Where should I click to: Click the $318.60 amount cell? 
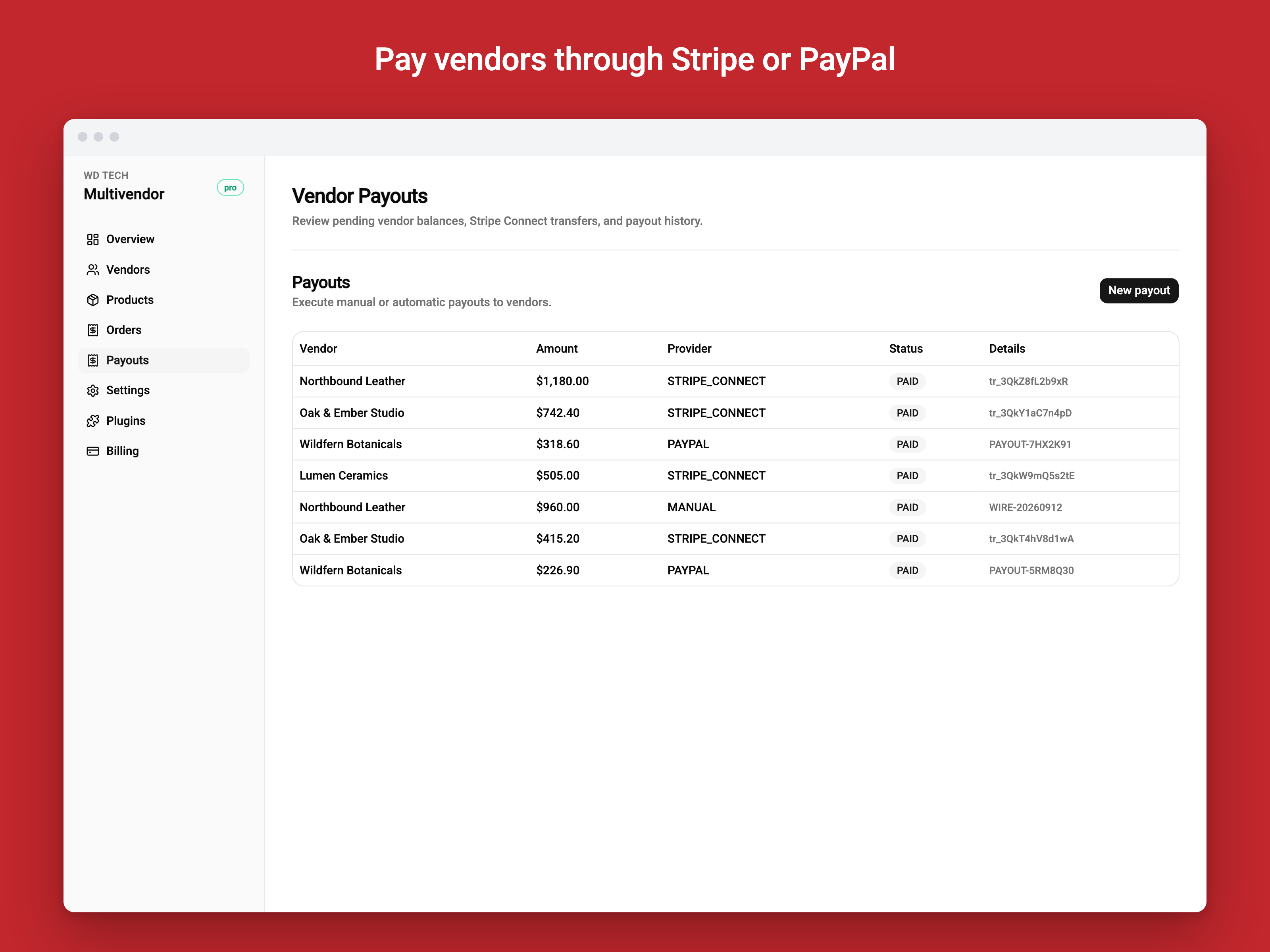click(558, 444)
